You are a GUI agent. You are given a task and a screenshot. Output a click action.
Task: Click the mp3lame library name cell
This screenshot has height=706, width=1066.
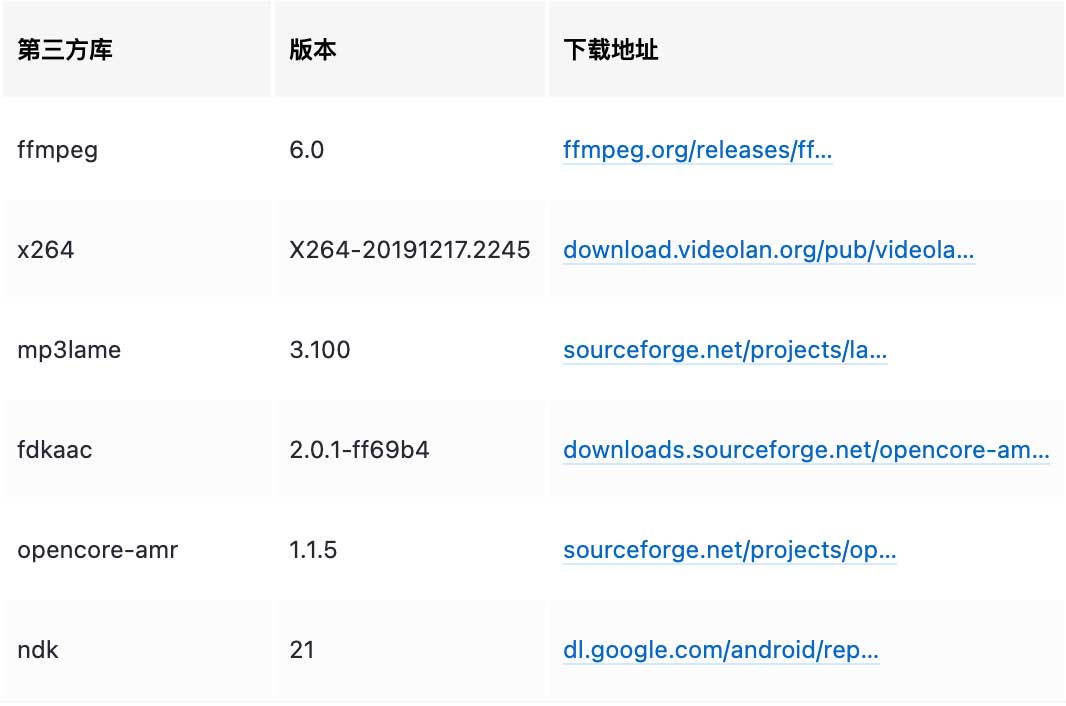click(x=66, y=351)
